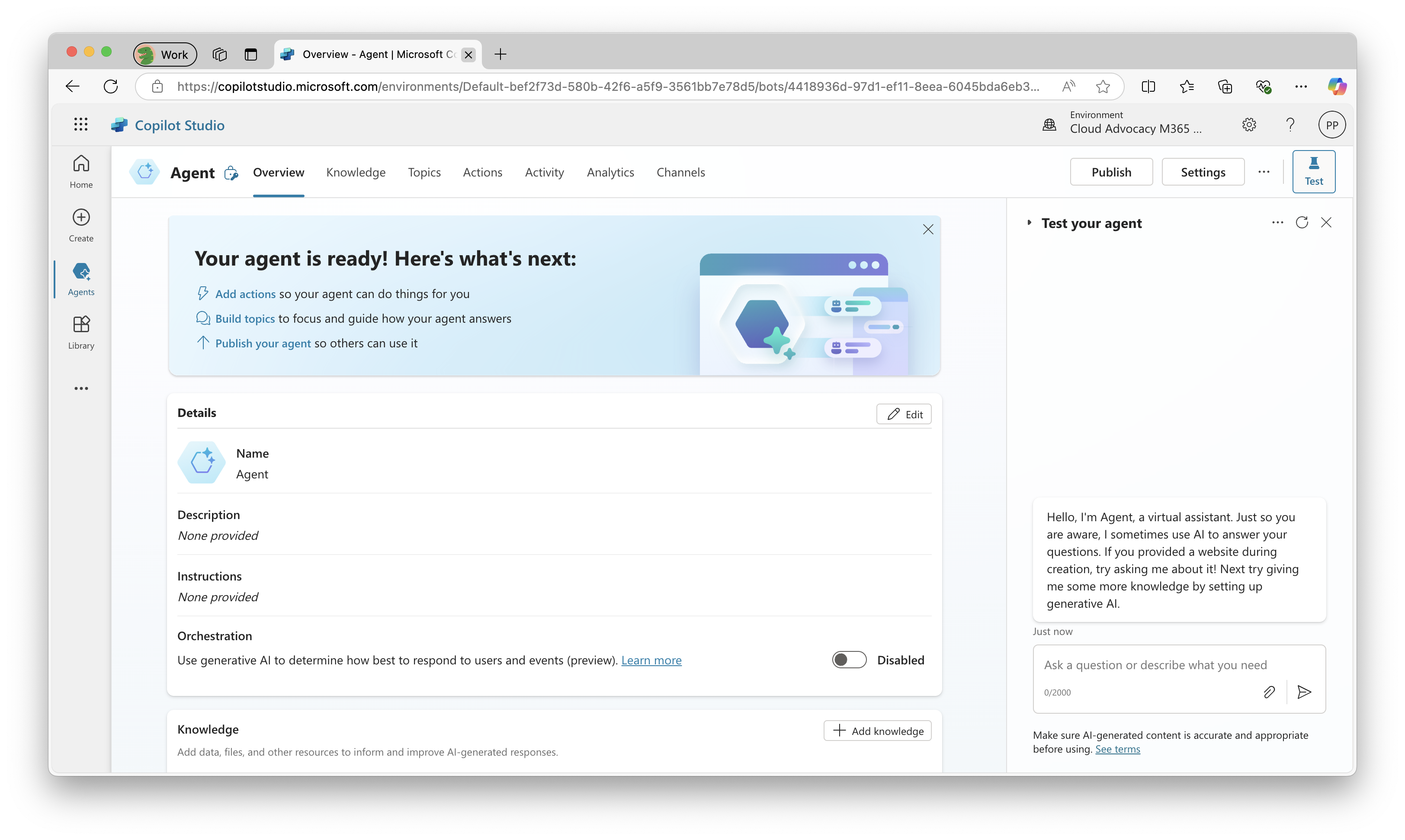Toggle the Test panel button
1405x840 pixels.
click(x=1313, y=172)
